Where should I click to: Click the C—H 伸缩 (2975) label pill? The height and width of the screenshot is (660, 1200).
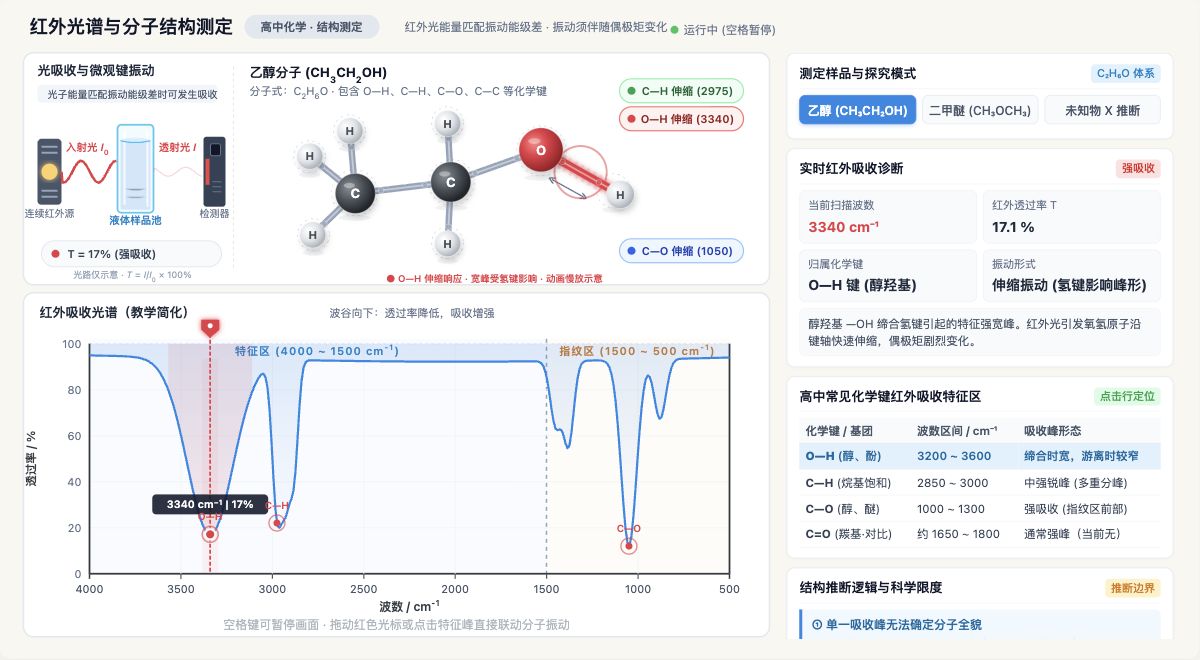[x=681, y=91]
